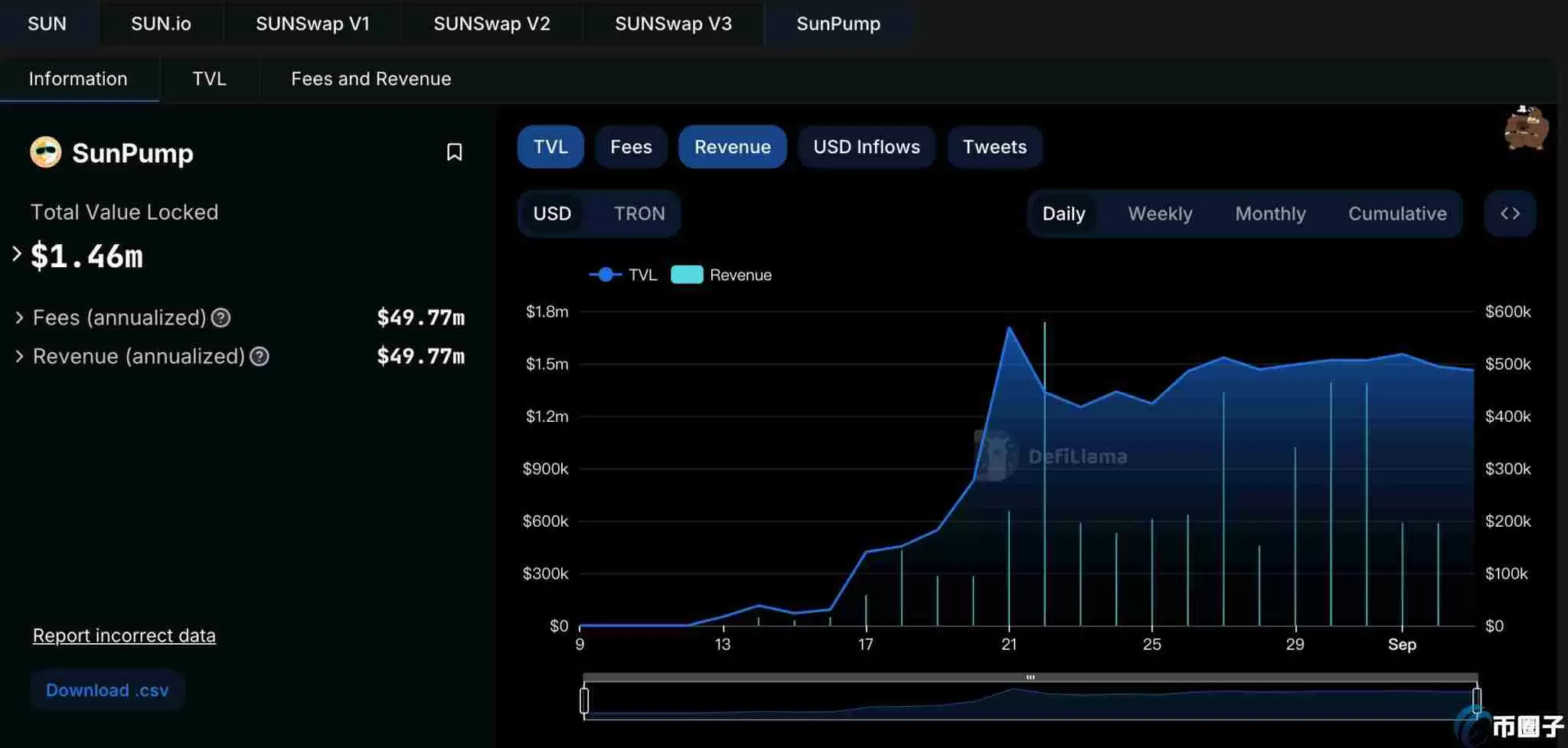Viewport: 1568px width, 748px height.
Task: Open the Revenue (annualized) help tooltip icon
Action: click(x=260, y=356)
